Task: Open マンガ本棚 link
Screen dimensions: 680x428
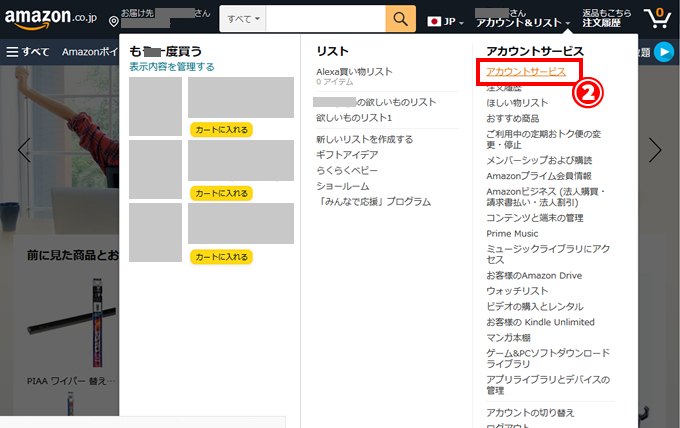Action: point(508,338)
